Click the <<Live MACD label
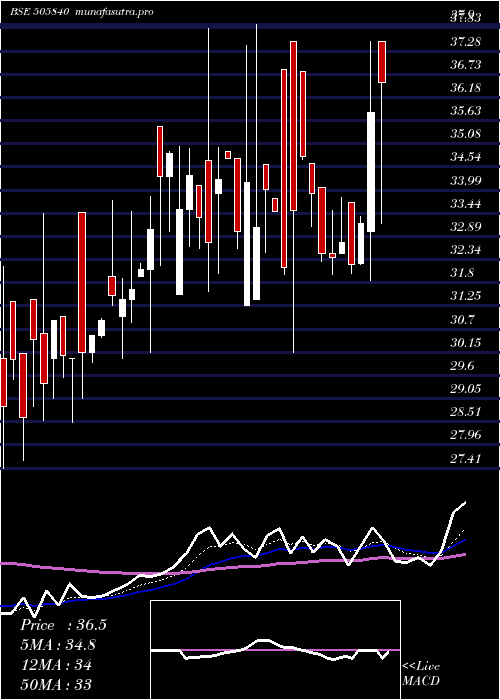This screenshot has width=500, height=700. click(421, 674)
